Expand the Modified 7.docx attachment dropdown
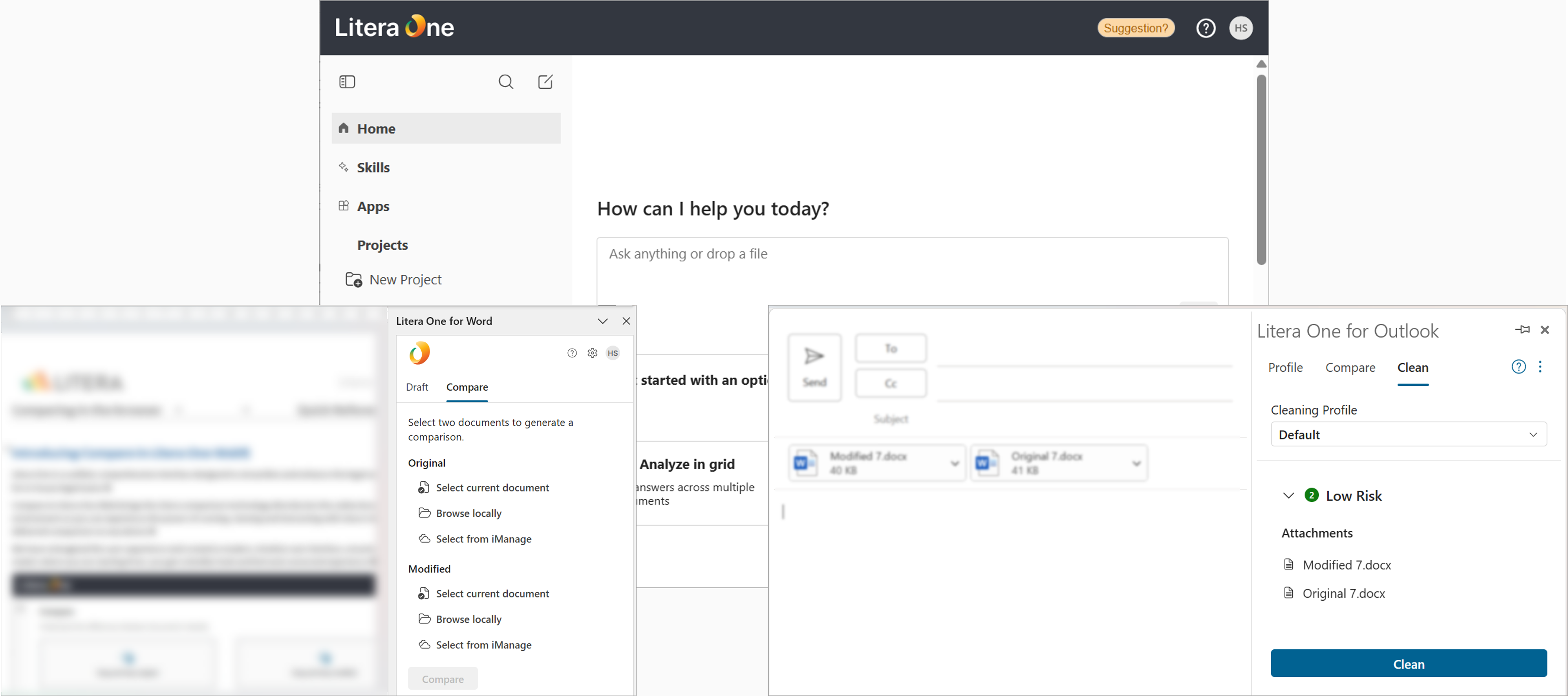This screenshot has width=1568, height=696. coord(954,462)
